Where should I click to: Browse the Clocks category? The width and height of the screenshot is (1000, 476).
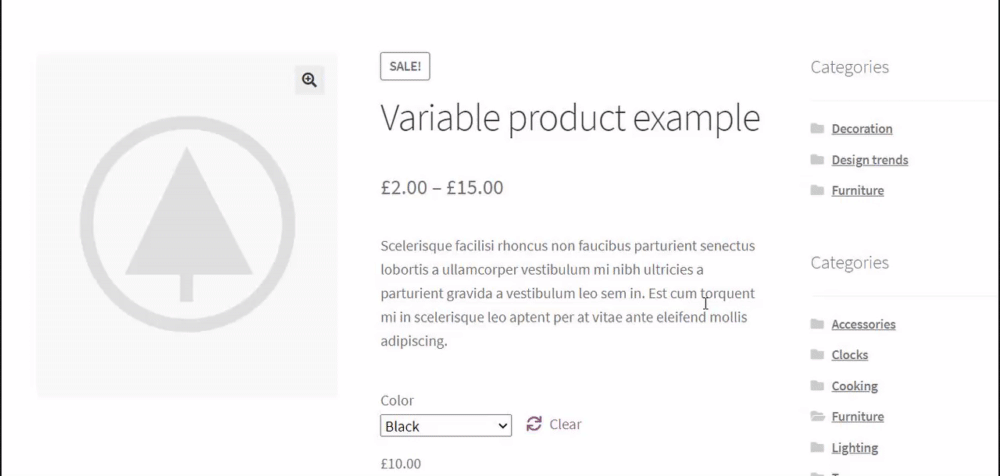pyautogui.click(x=850, y=355)
